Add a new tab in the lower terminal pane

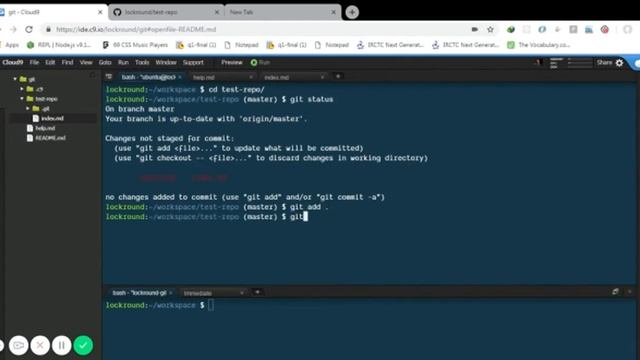[x=257, y=292]
